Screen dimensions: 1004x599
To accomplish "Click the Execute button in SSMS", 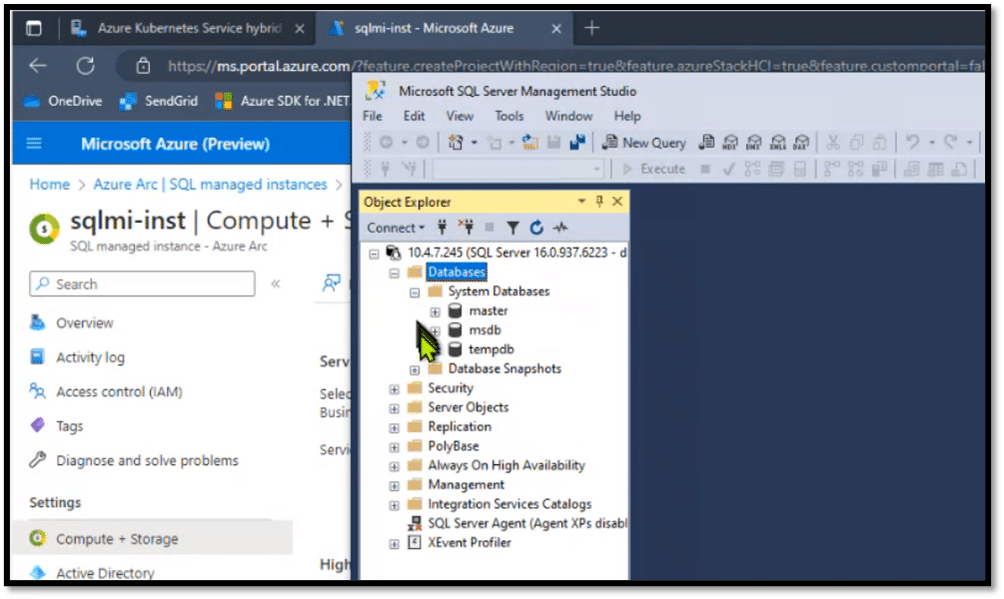I will [x=654, y=169].
